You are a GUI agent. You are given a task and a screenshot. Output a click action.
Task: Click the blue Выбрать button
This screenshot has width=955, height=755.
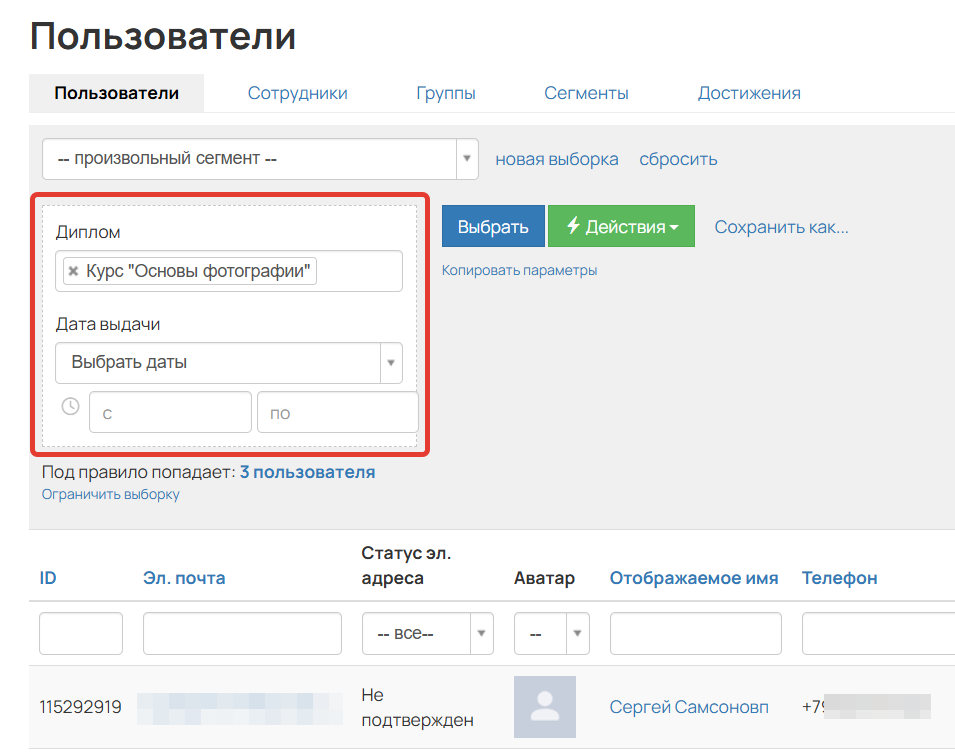tap(493, 225)
